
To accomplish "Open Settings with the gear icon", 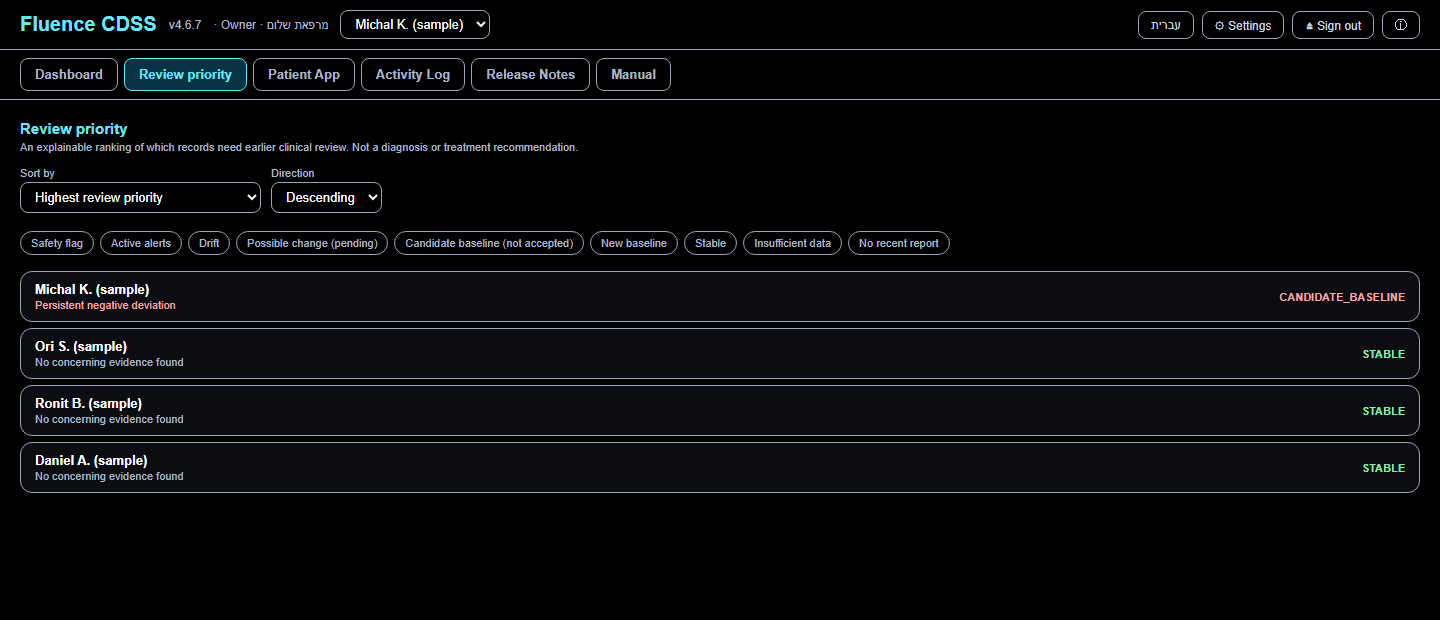I will tap(1242, 25).
